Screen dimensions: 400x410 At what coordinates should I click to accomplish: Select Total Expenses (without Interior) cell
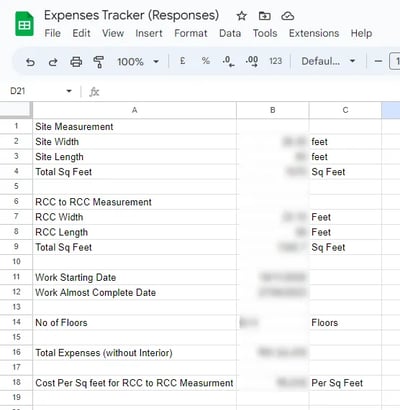point(135,353)
